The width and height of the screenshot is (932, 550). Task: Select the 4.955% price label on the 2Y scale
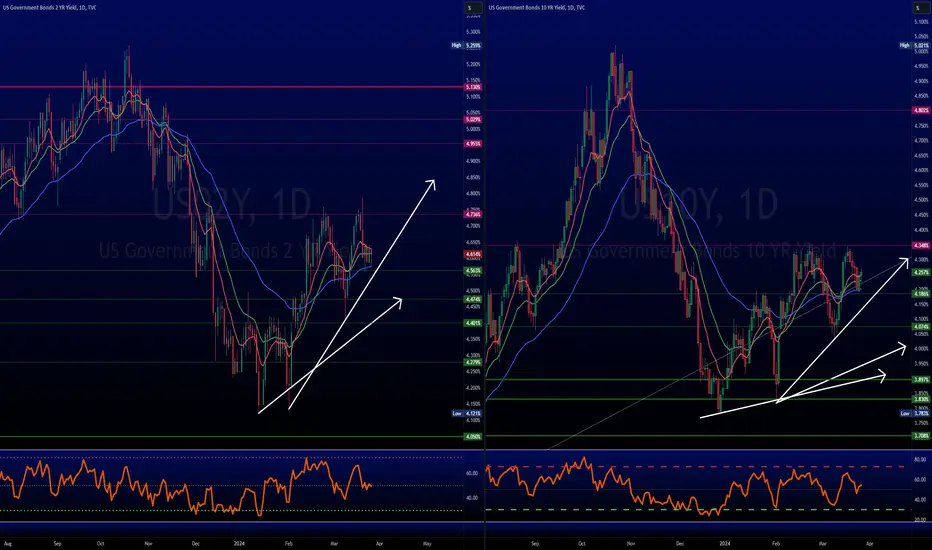pos(473,144)
